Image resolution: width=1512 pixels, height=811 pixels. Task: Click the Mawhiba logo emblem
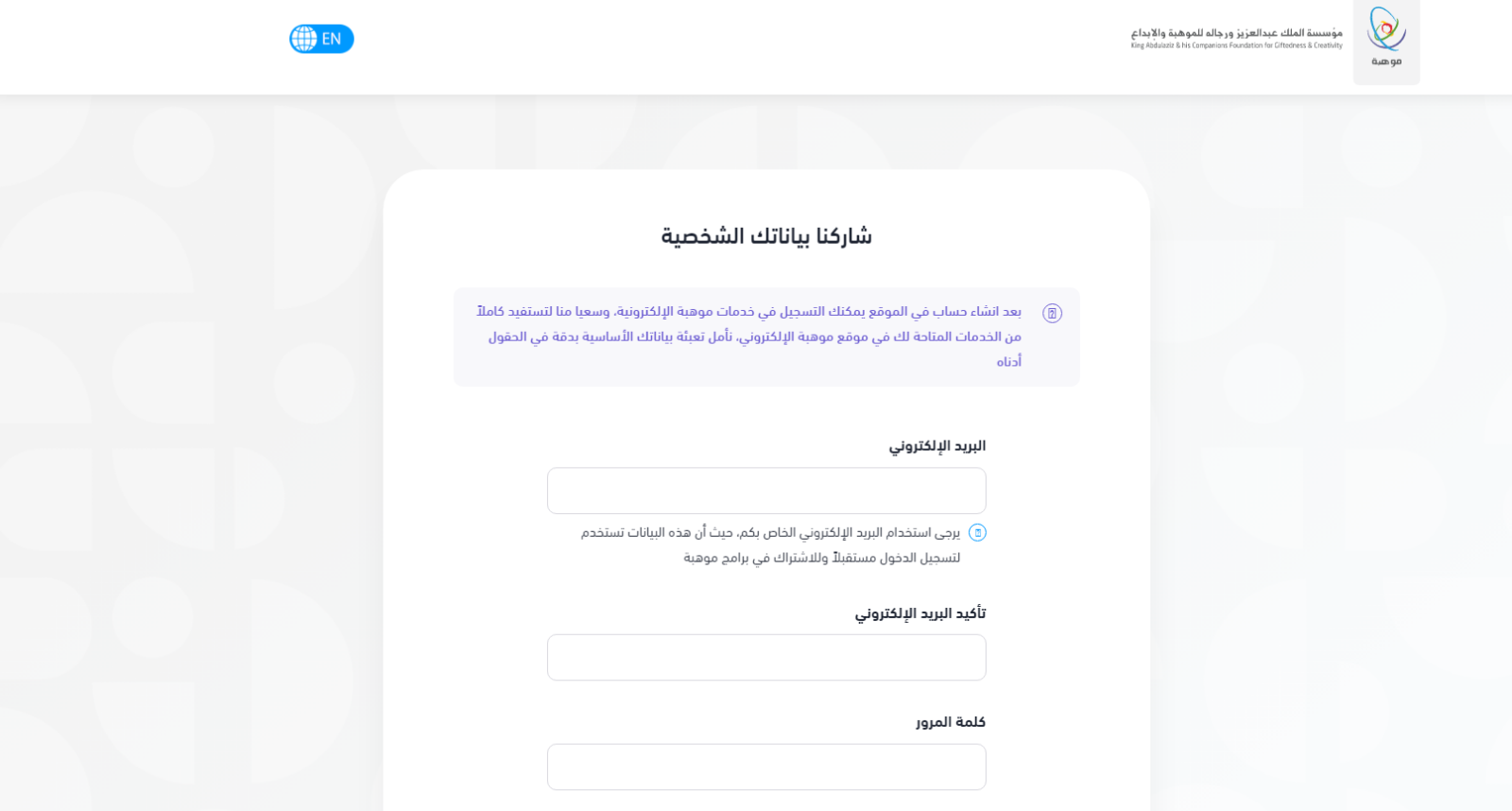(1386, 29)
